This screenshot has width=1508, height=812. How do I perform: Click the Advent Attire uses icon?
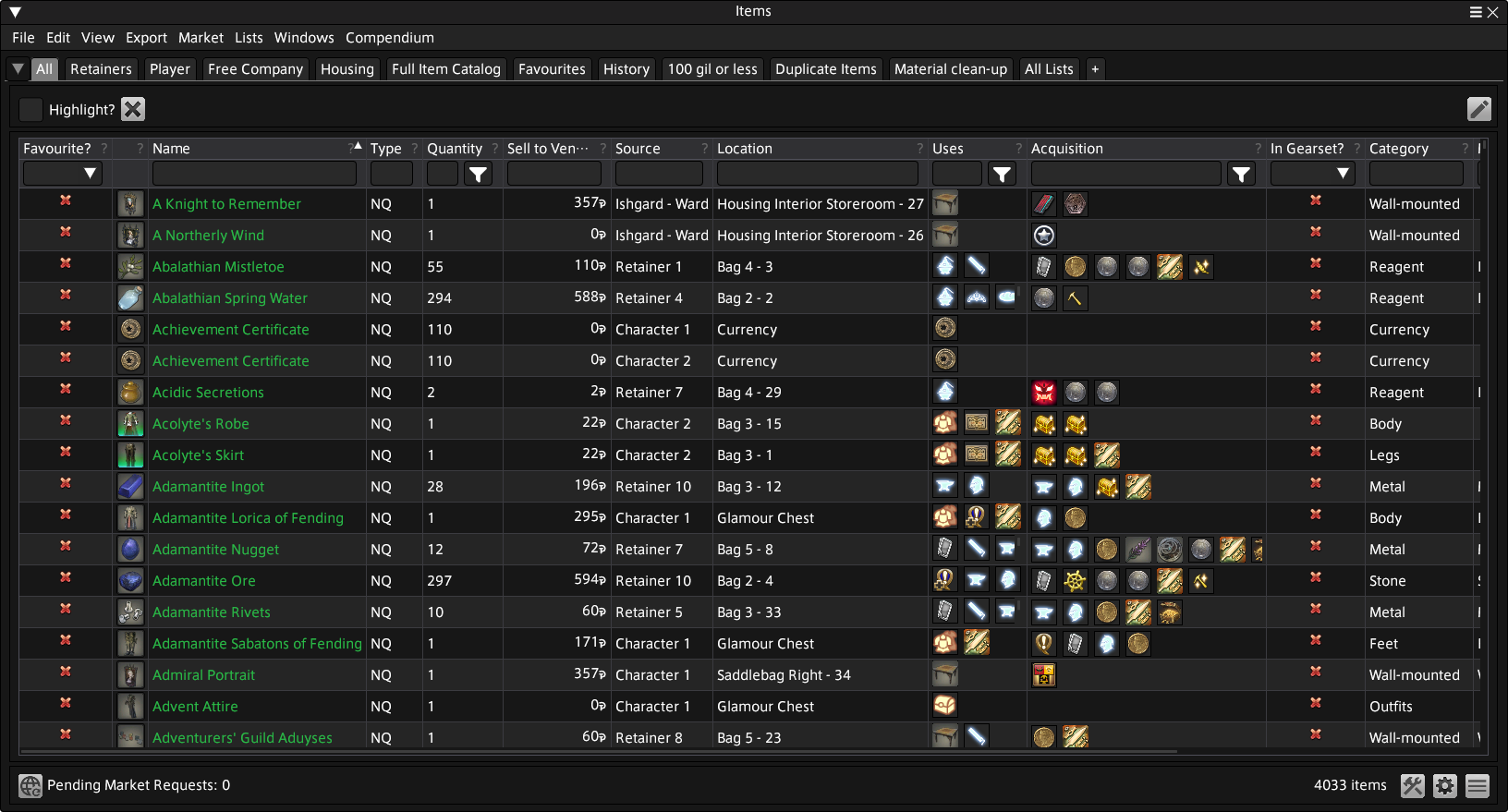point(945,706)
